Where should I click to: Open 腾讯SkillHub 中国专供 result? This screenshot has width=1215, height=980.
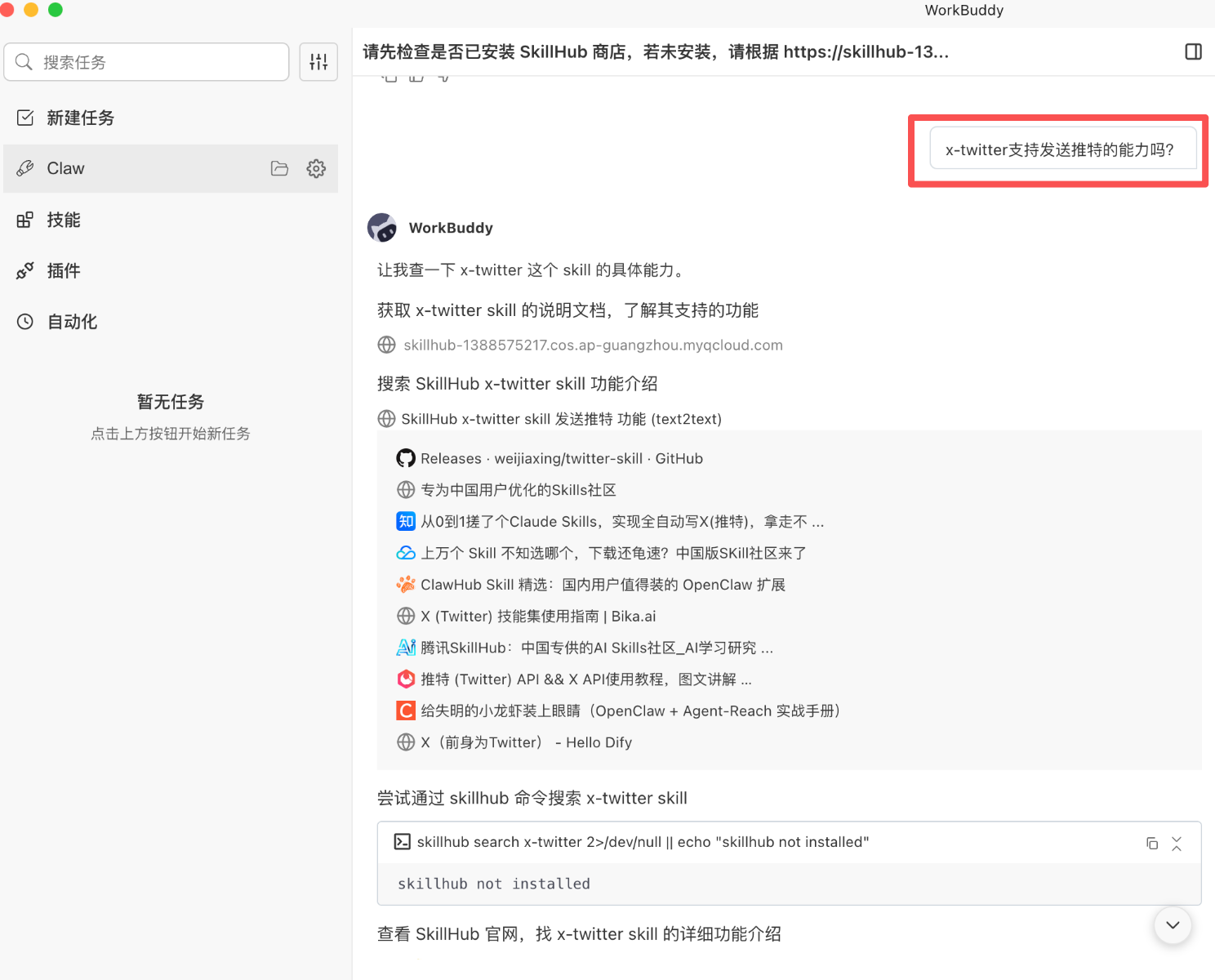click(597, 648)
